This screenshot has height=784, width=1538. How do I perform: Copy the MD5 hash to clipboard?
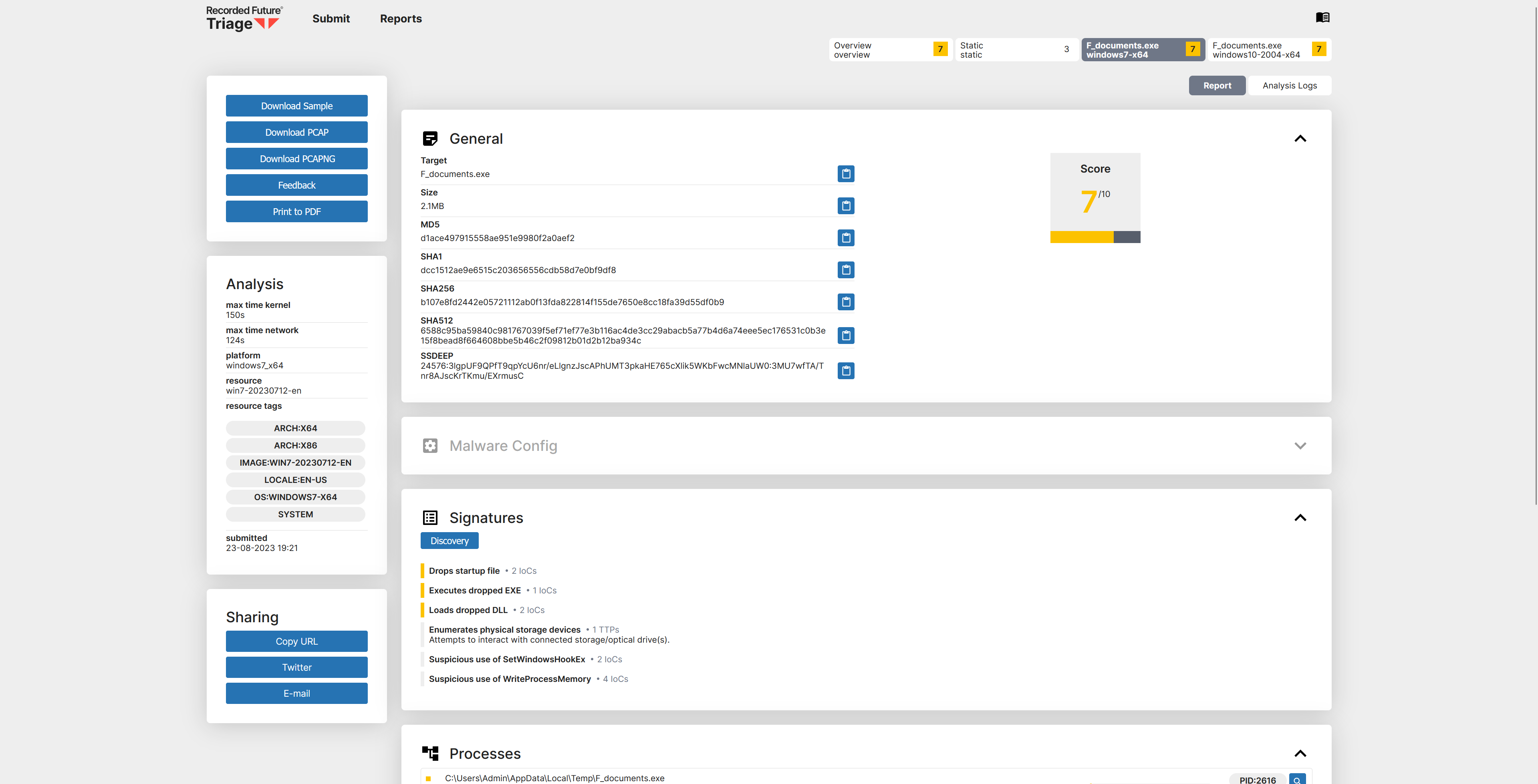coord(845,237)
